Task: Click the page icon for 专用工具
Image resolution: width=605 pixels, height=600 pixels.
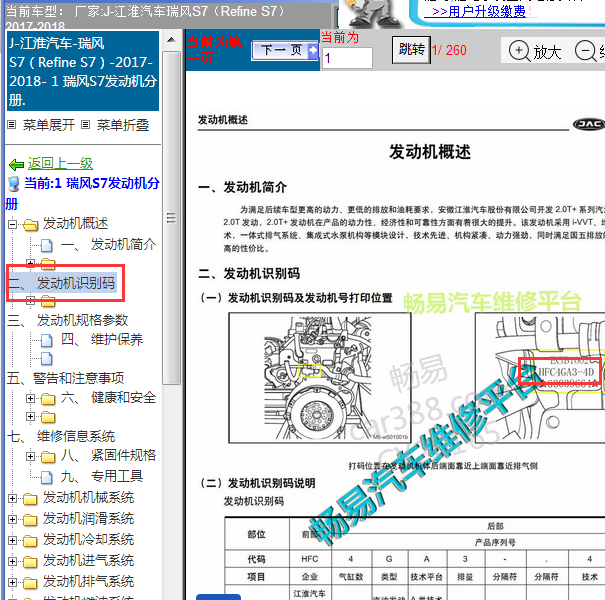Action: pos(47,478)
